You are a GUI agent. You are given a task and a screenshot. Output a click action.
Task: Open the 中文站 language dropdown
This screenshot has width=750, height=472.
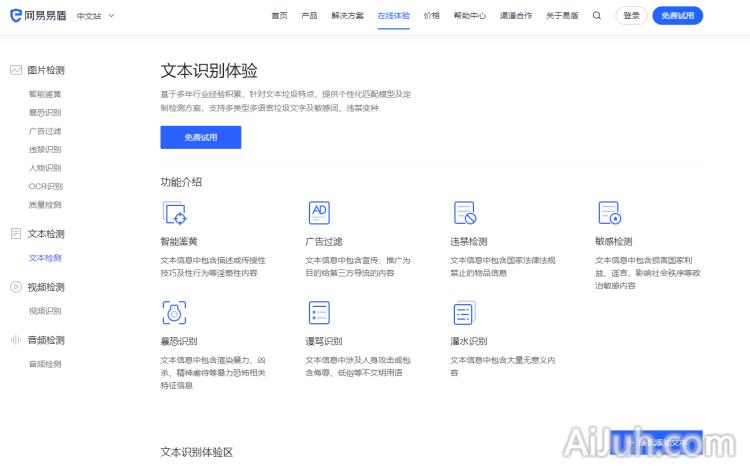pos(96,16)
